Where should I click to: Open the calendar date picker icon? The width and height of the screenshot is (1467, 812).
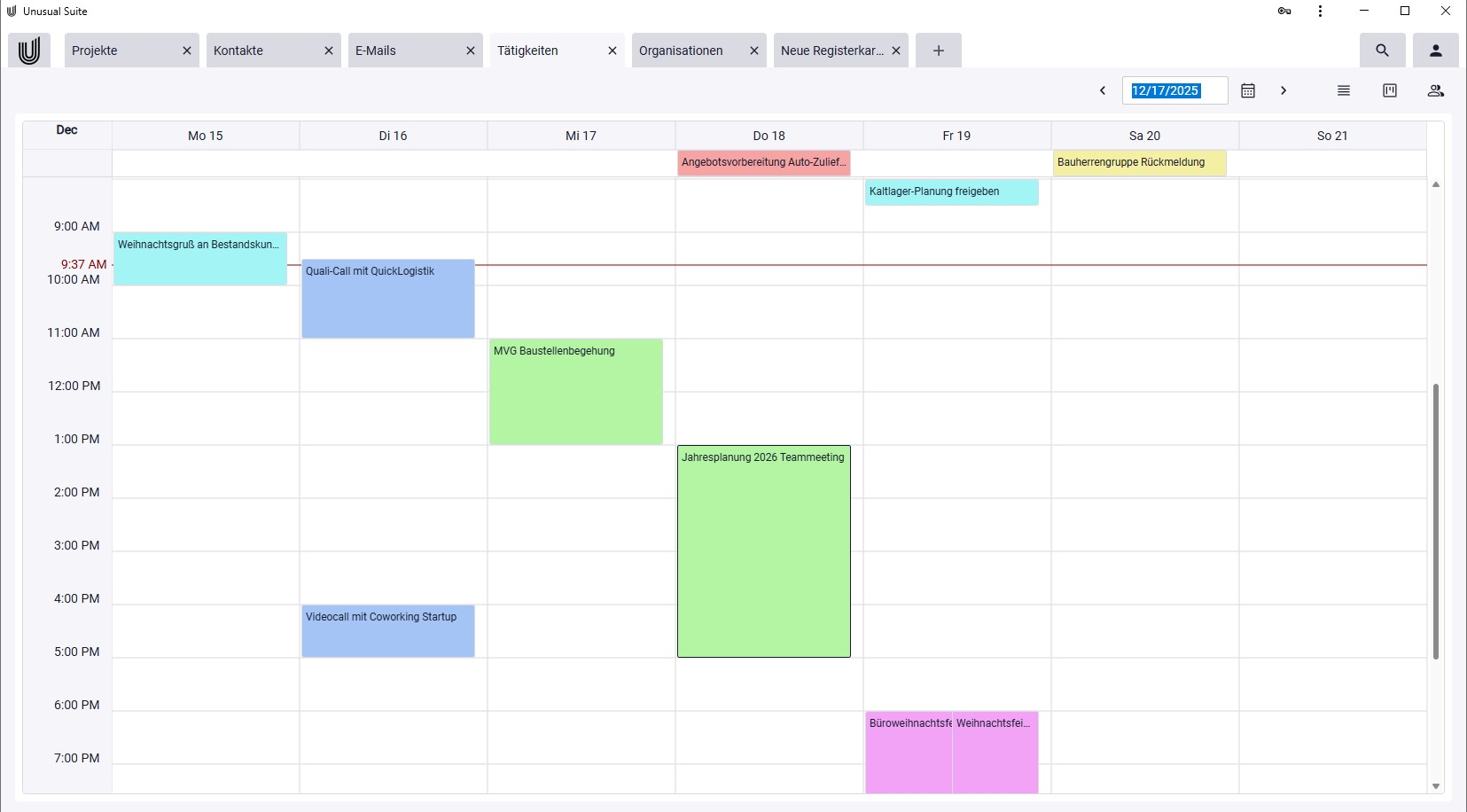point(1247,90)
